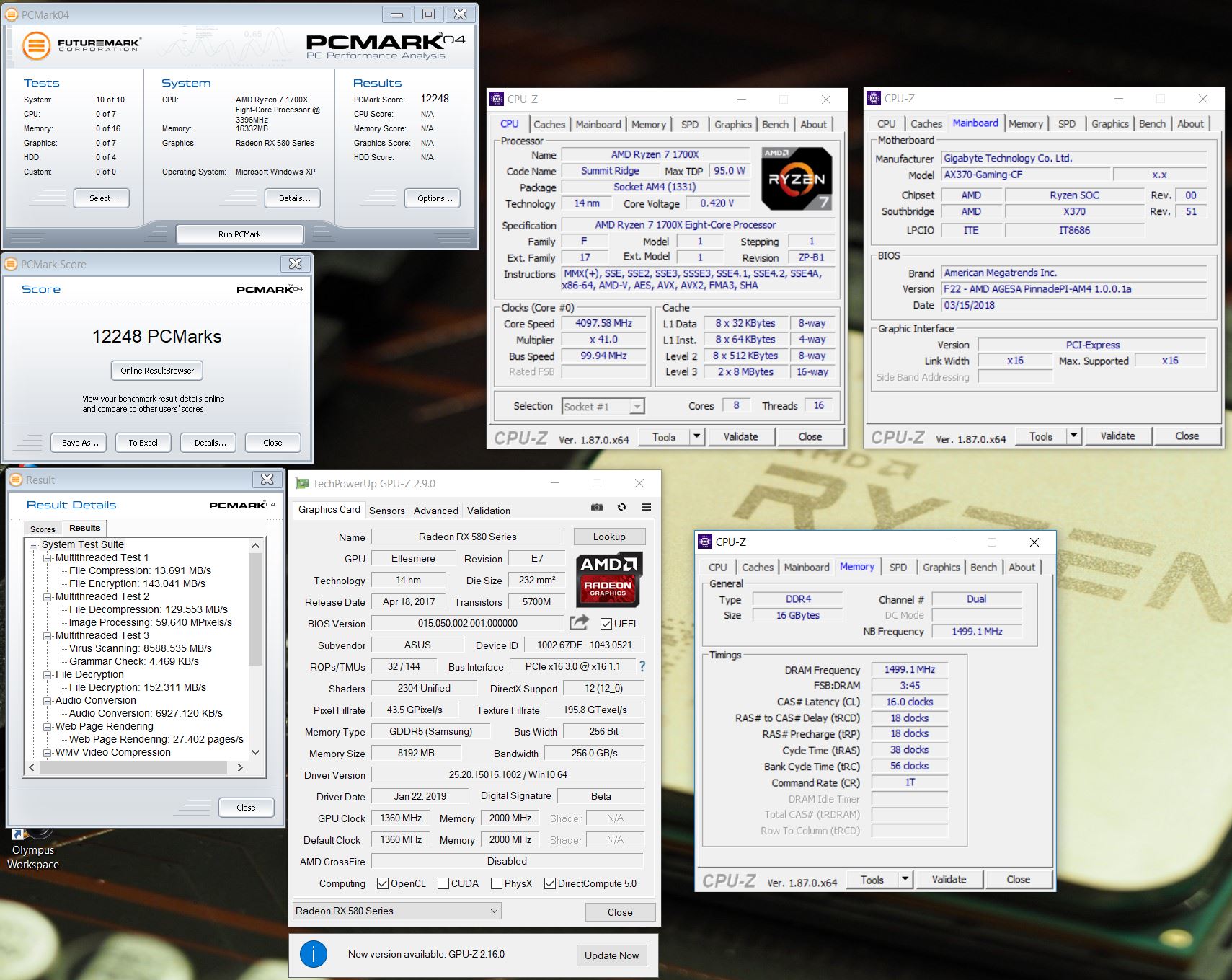Click the Update Now button
The image size is (1232, 980).
click(x=611, y=955)
